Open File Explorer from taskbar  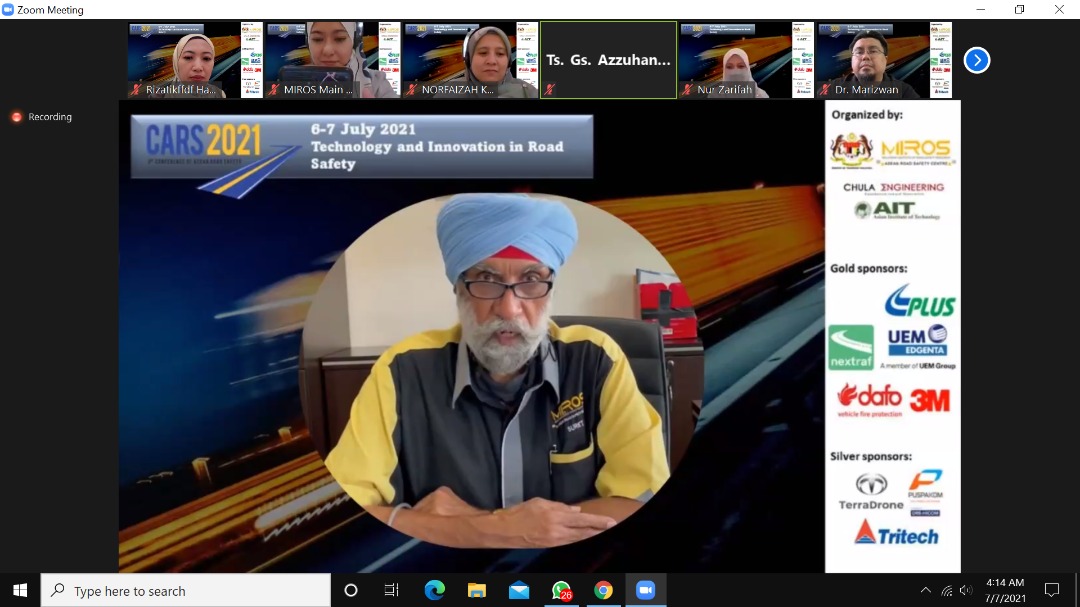click(477, 590)
